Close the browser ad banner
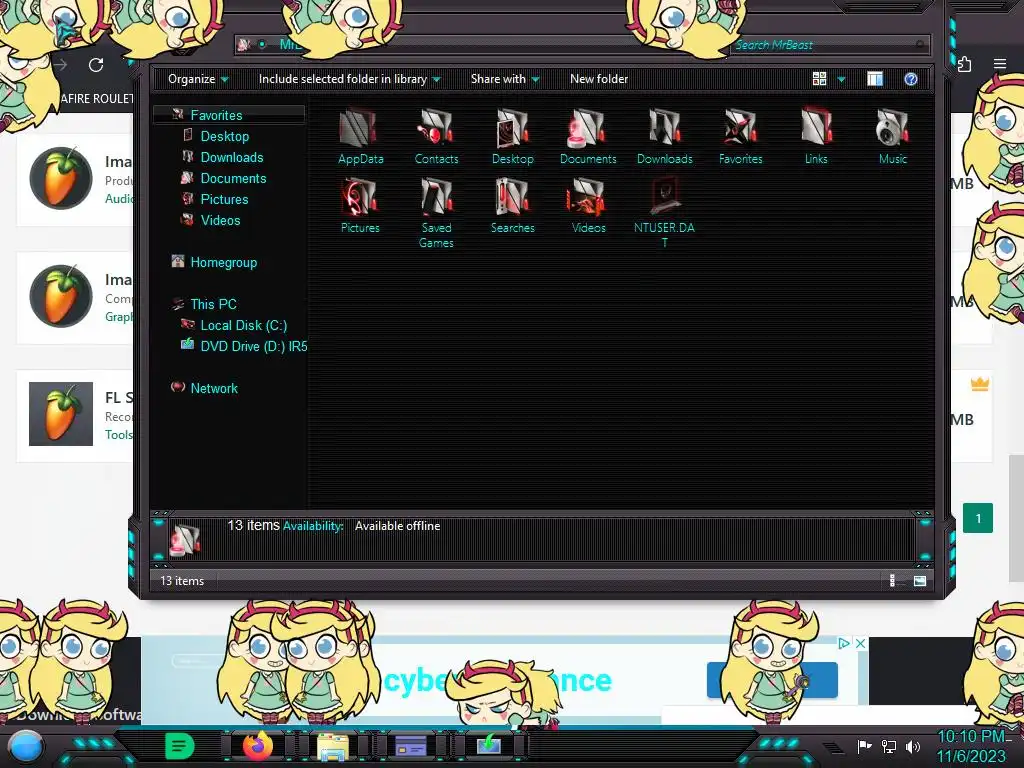Image resolution: width=1024 pixels, height=768 pixels. point(861,643)
